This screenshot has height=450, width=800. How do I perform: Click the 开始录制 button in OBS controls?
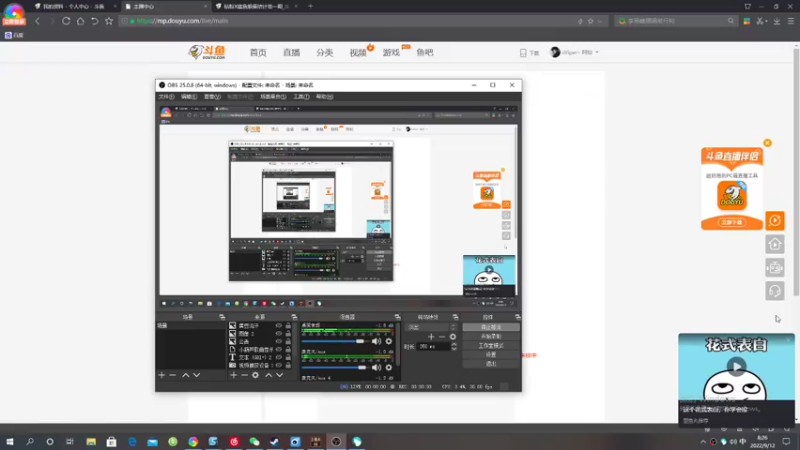(x=491, y=336)
